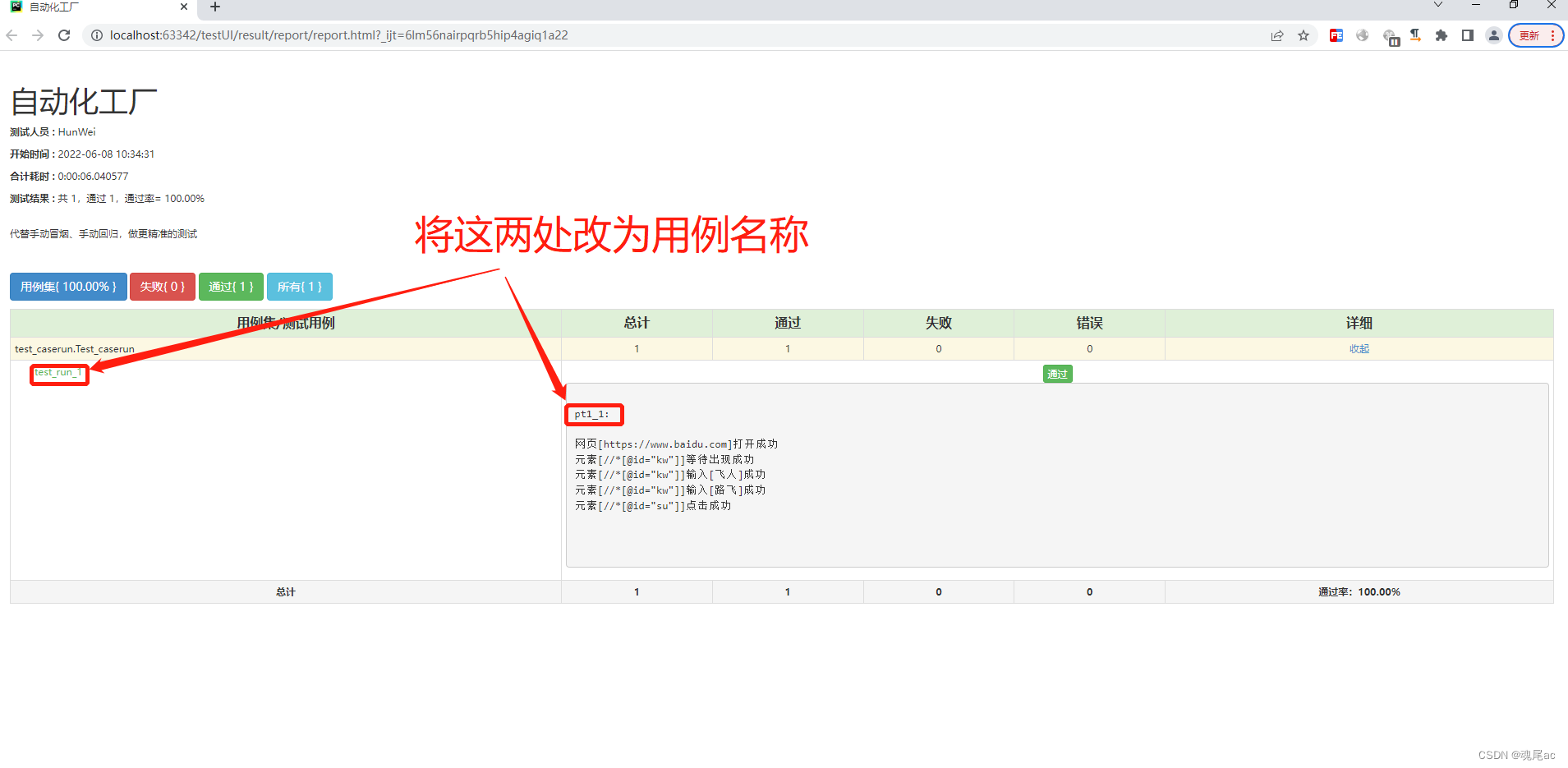The height and width of the screenshot is (768, 1568).
Task: Click the 通过率: 100.00% footer cell
Action: (x=1359, y=592)
